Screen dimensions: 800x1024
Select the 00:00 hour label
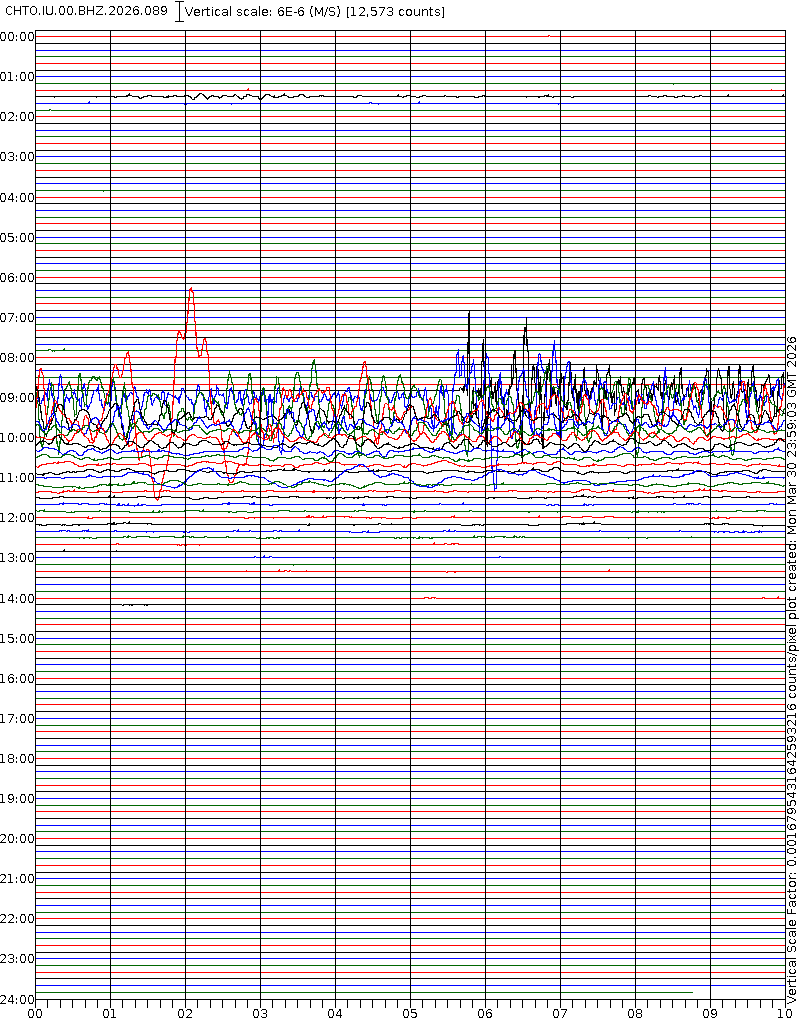[x=17, y=37]
